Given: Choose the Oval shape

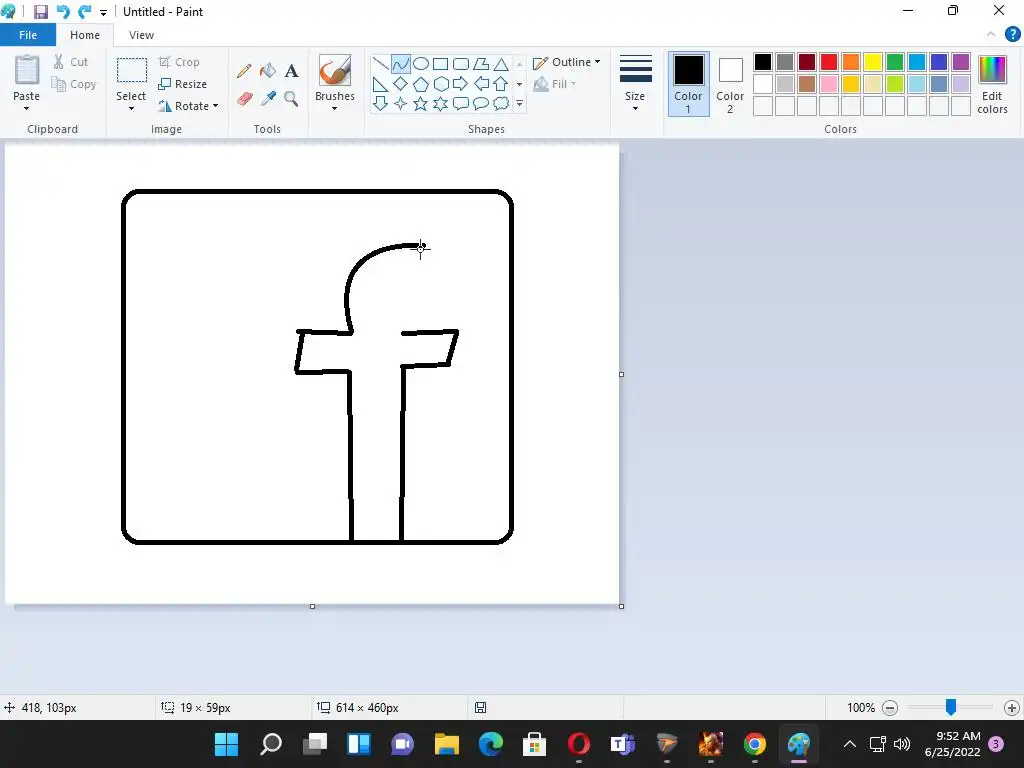Looking at the screenshot, I should [421, 63].
